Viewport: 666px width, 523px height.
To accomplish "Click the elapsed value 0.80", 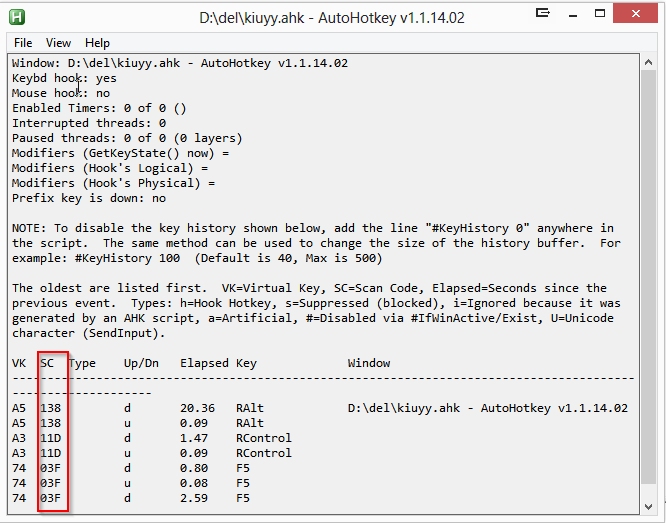I will [x=194, y=468].
